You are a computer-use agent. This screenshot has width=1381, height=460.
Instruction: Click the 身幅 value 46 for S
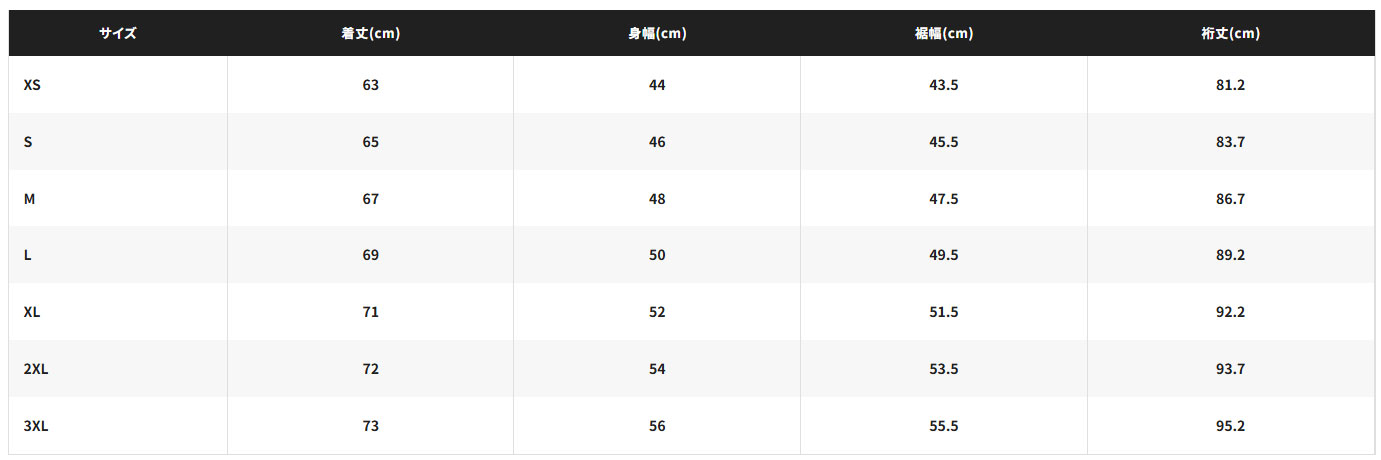click(x=657, y=142)
